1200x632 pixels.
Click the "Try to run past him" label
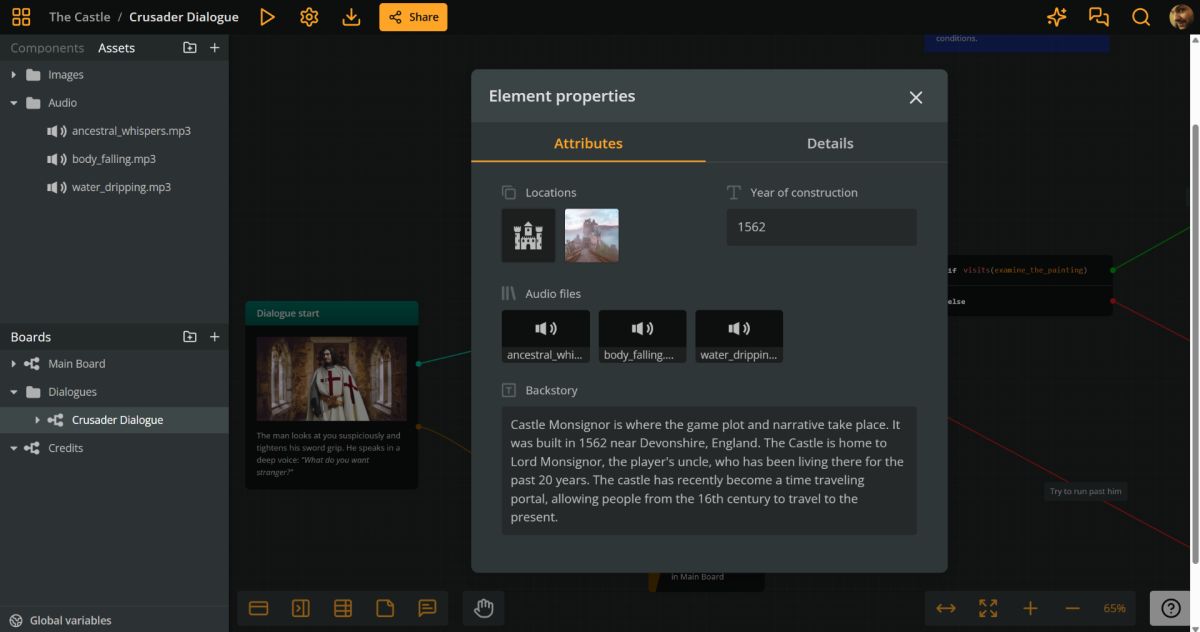(1085, 491)
